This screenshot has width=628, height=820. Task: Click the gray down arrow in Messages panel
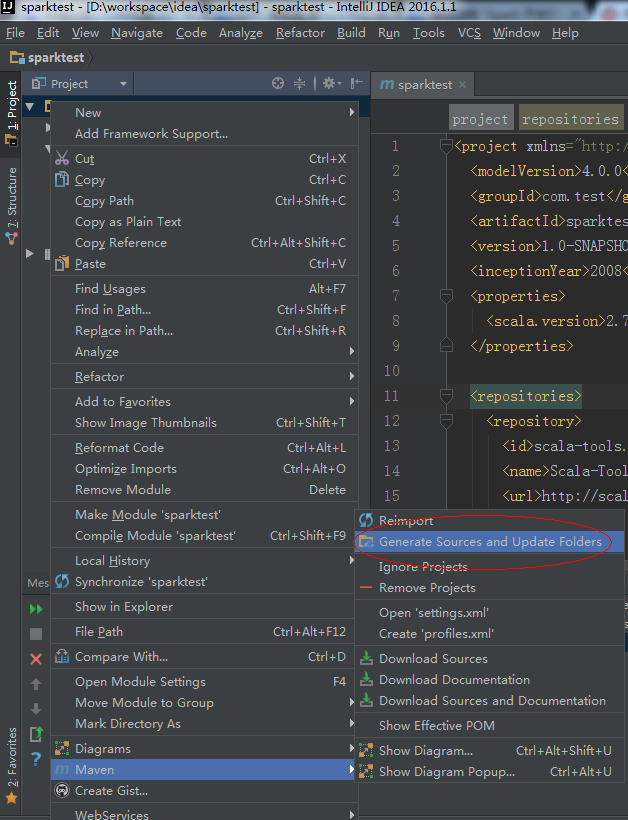tap(36, 709)
